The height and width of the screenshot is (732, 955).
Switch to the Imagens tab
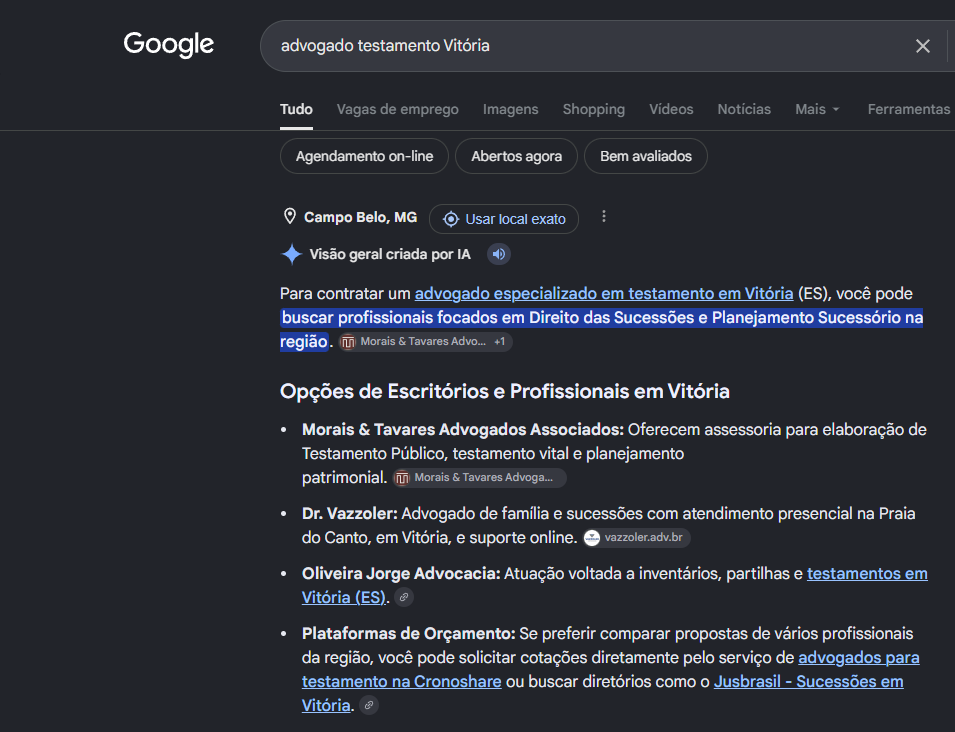tap(510, 109)
